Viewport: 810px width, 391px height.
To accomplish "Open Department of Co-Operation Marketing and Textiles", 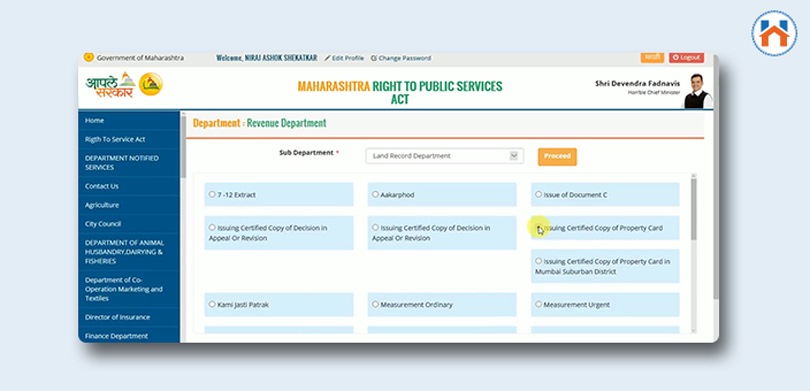I will [129, 289].
